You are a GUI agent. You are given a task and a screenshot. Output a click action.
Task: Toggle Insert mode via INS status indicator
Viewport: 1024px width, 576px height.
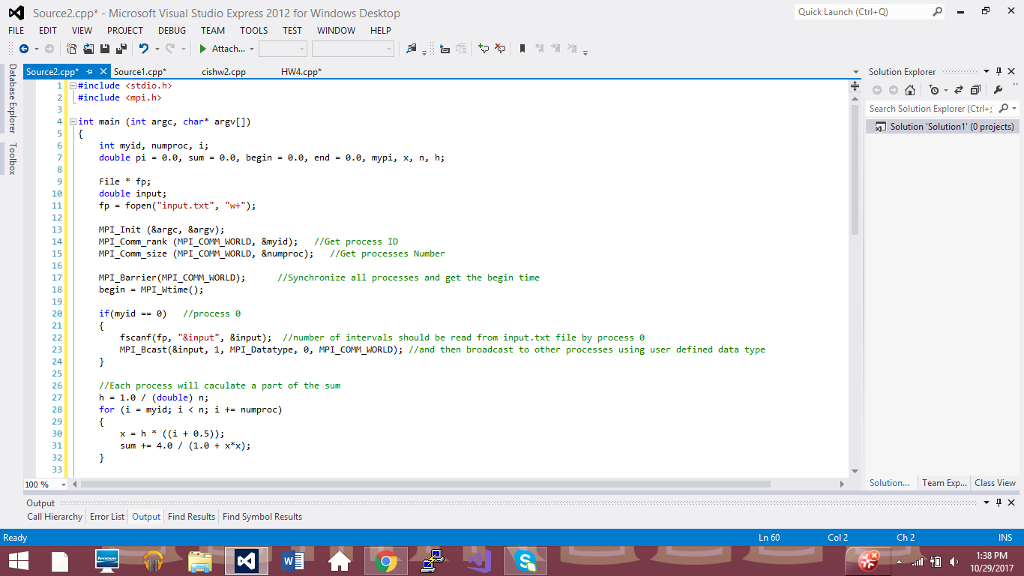[1005, 537]
